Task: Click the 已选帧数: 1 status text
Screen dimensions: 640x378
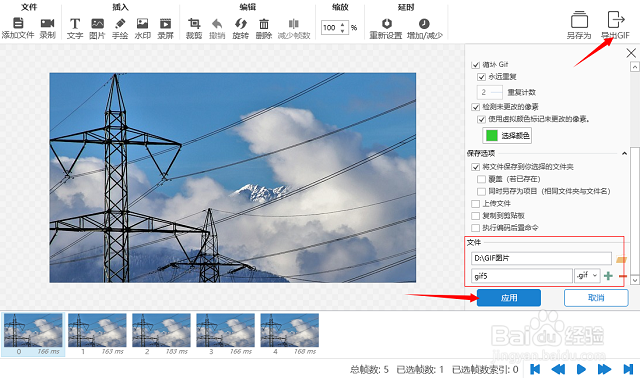Action: click(420, 370)
